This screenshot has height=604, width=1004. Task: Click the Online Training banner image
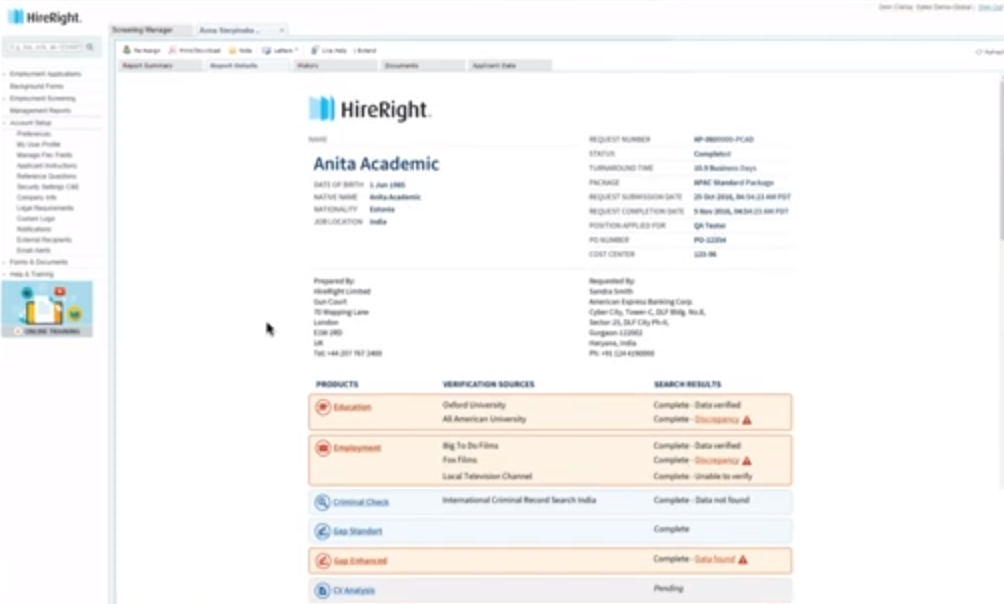click(47, 309)
